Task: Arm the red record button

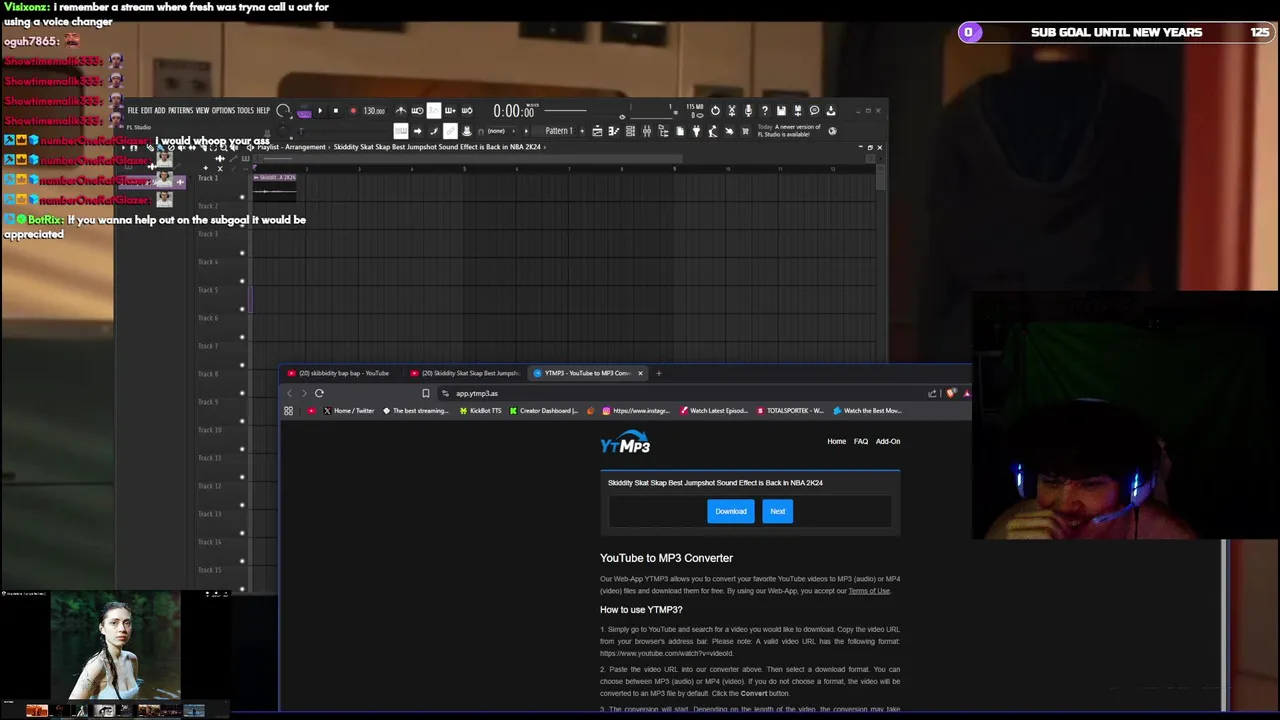Action: (x=353, y=110)
